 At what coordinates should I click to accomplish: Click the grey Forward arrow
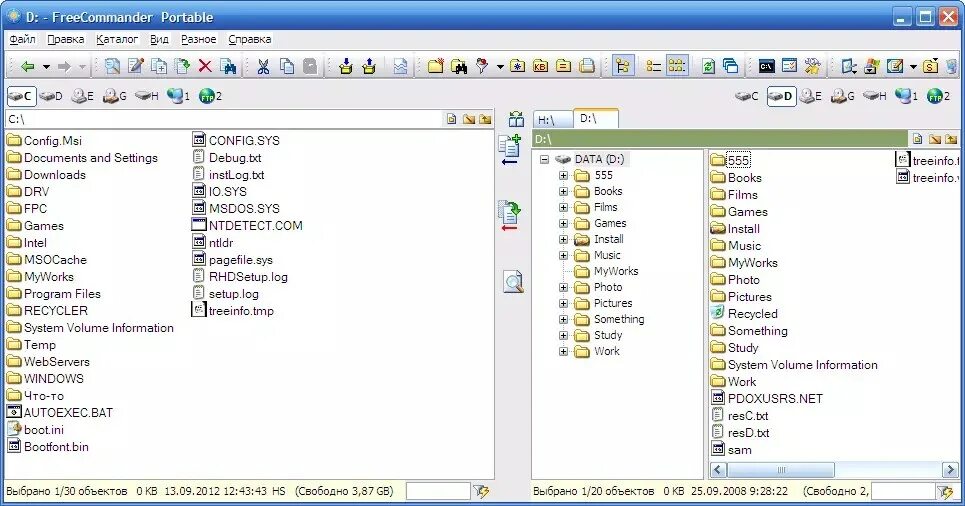(64, 66)
